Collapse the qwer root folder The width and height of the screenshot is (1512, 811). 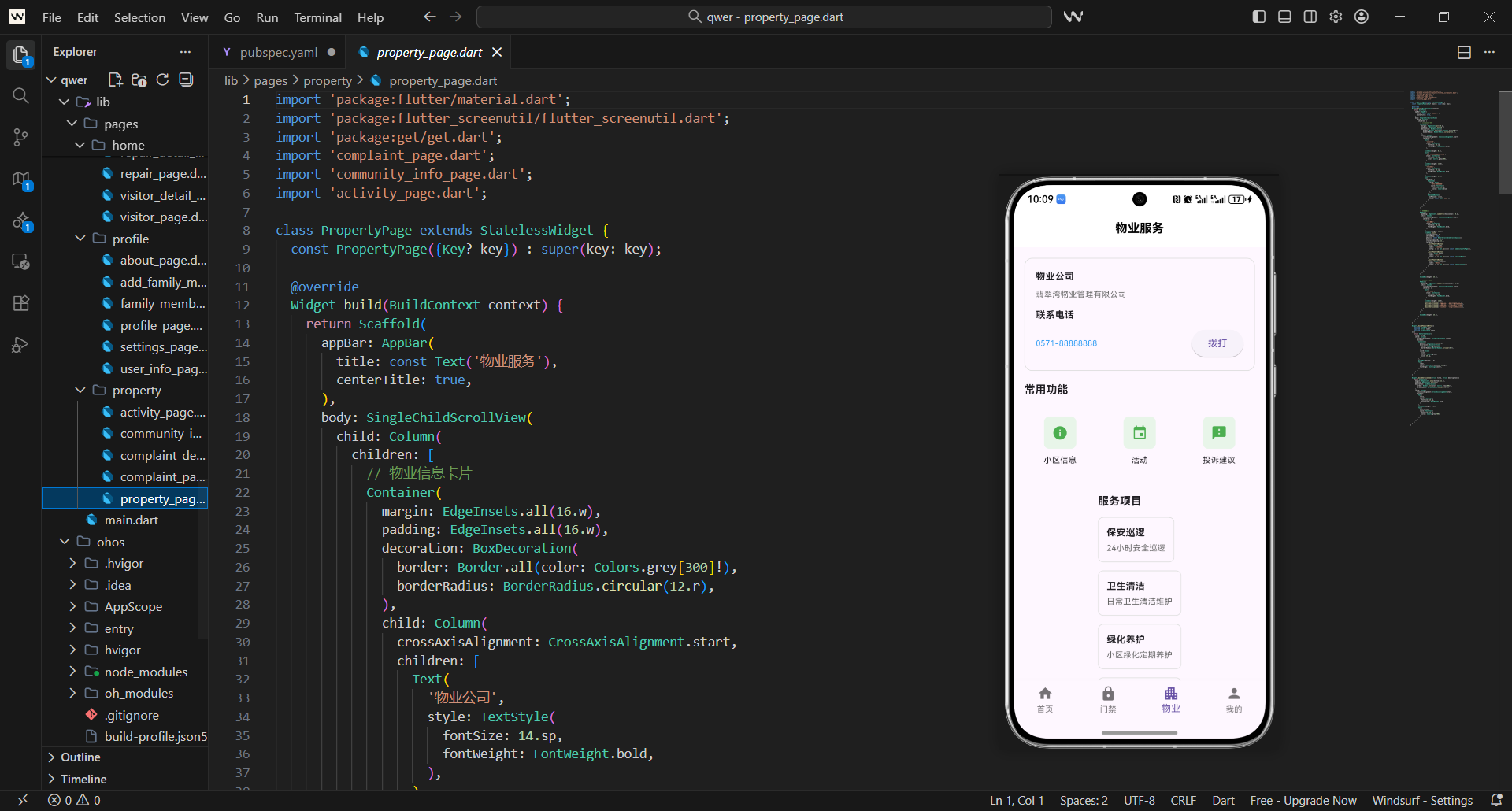(52, 80)
